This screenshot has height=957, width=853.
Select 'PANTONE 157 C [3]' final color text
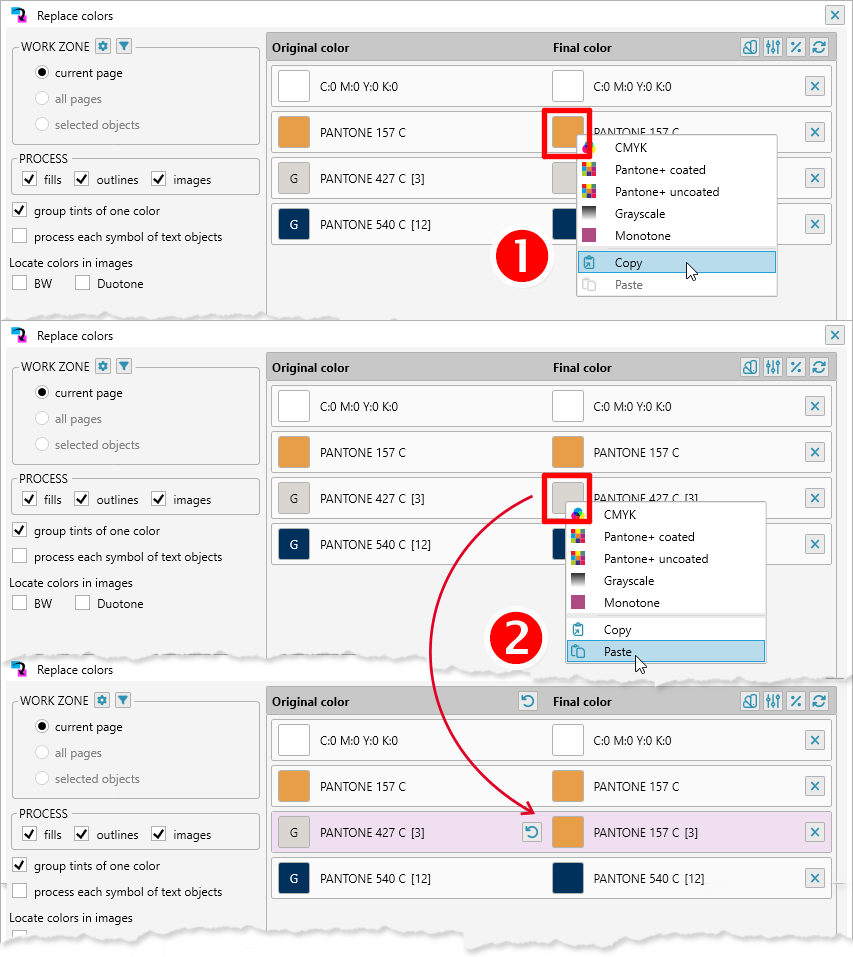pyautogui.click(x=646, y=832)
